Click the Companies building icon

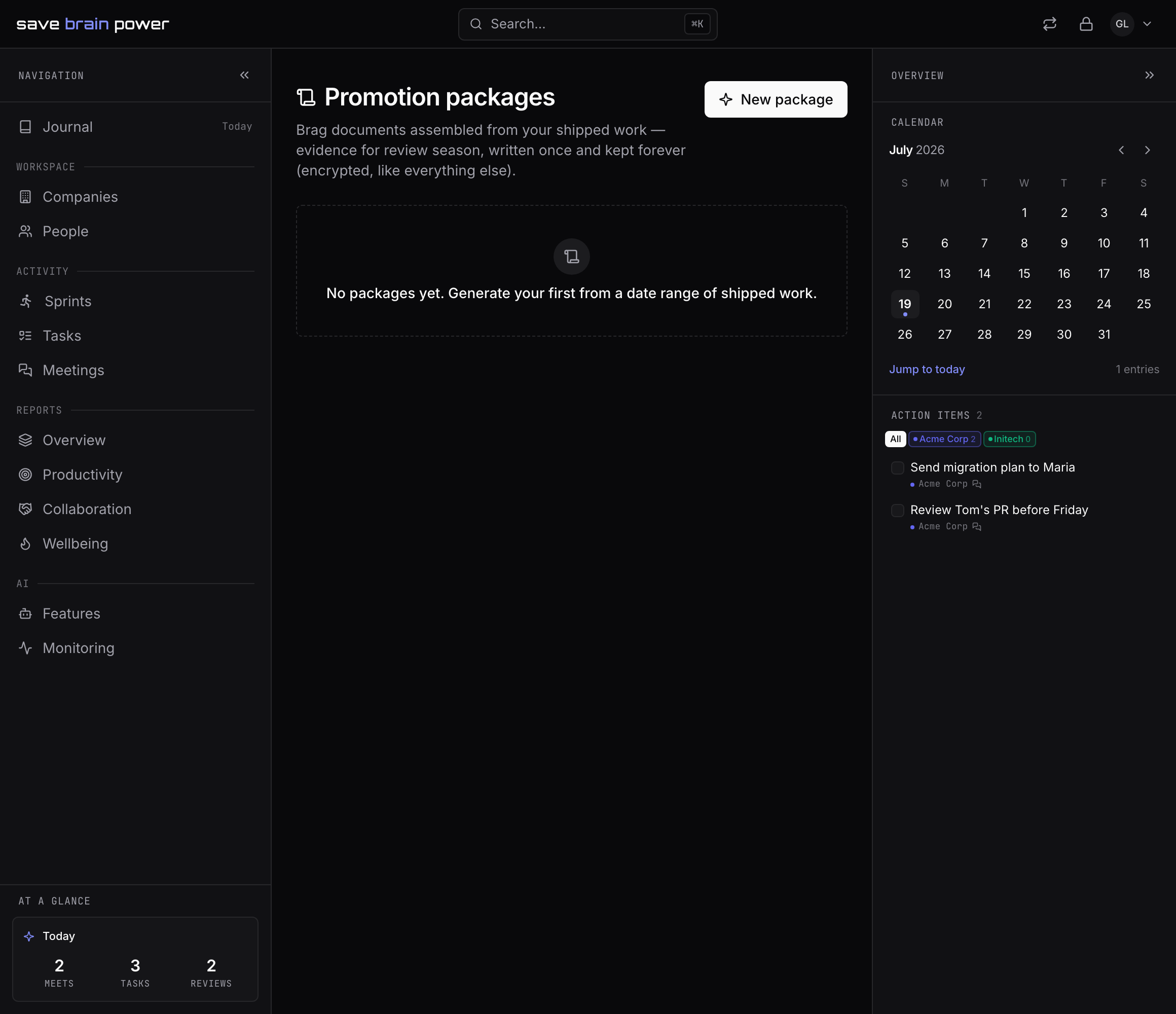point(25,196)
